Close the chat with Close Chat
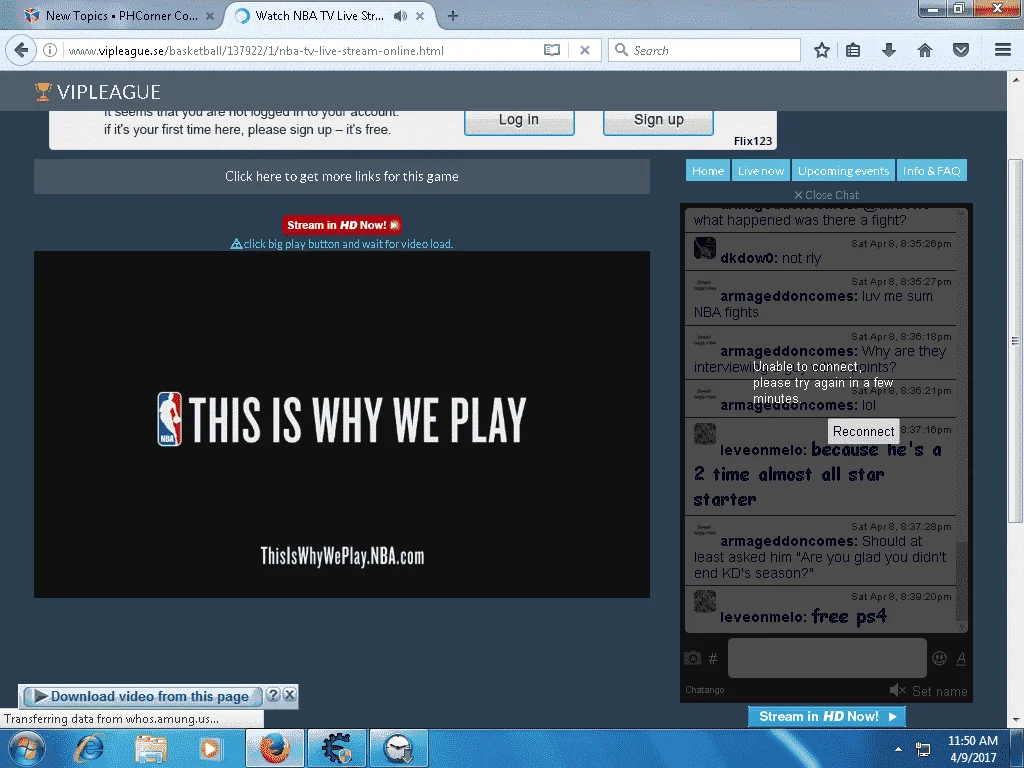1024x768 pixels. pyautogui.click(x=826, y=195)
